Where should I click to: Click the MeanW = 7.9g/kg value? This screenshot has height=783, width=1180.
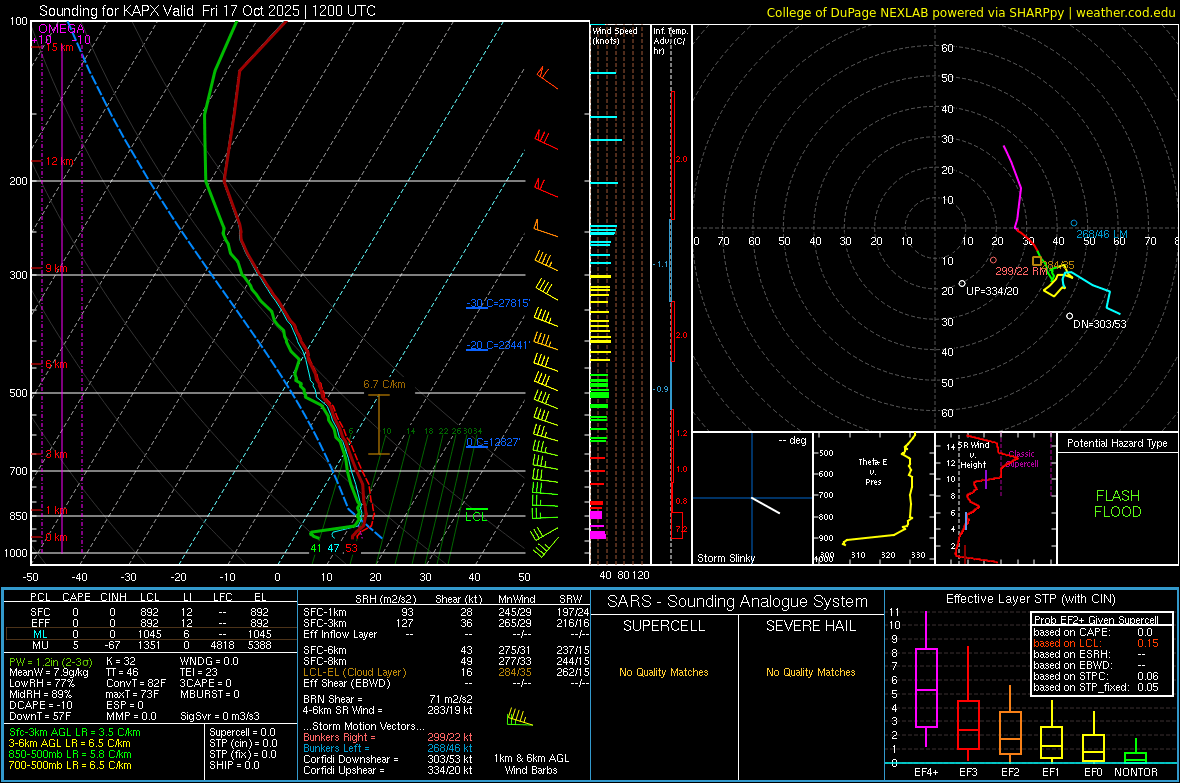coord(49,672)
